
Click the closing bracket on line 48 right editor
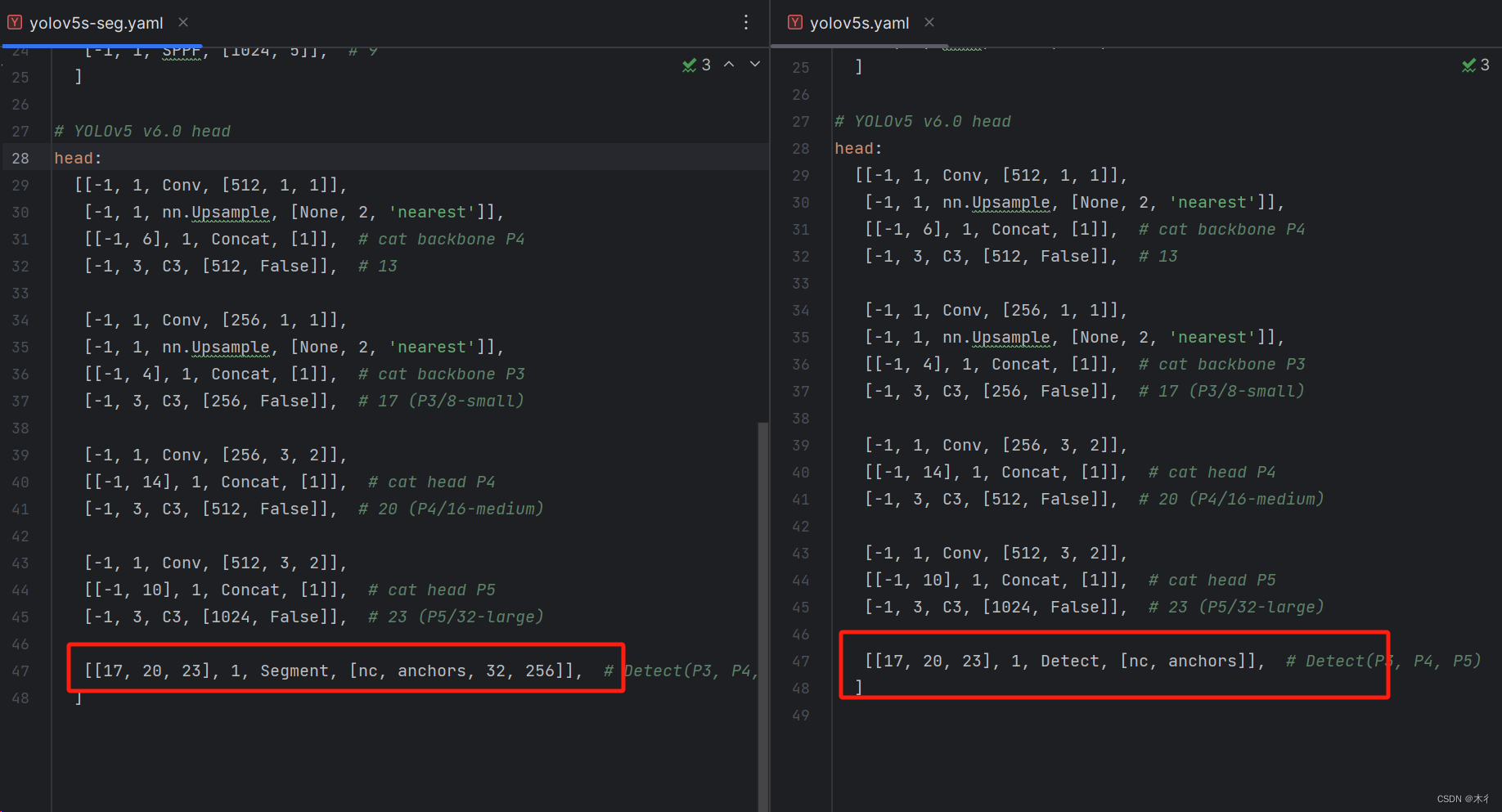coord(859,688)
